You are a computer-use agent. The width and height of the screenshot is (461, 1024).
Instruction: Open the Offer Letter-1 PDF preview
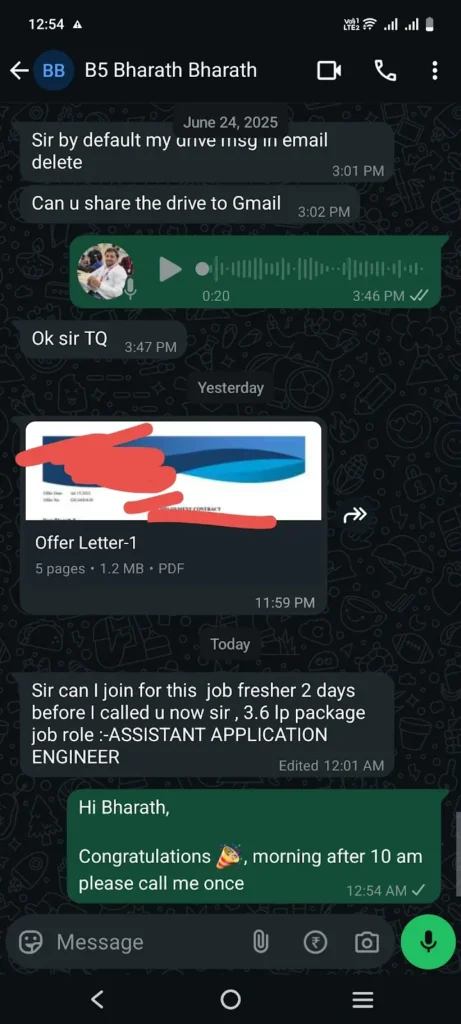coord(173,471)
